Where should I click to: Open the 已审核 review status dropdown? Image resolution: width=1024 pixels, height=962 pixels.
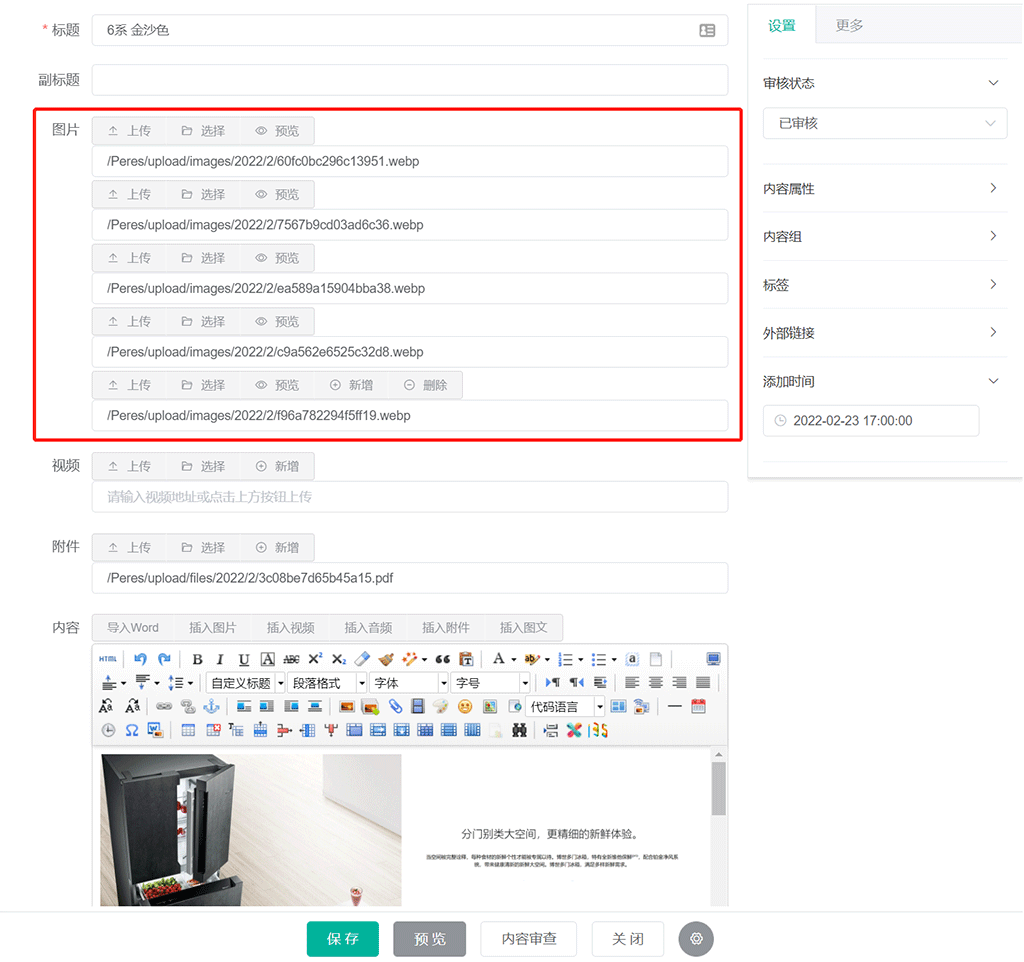pyautogui.click(x=884, y=124)
